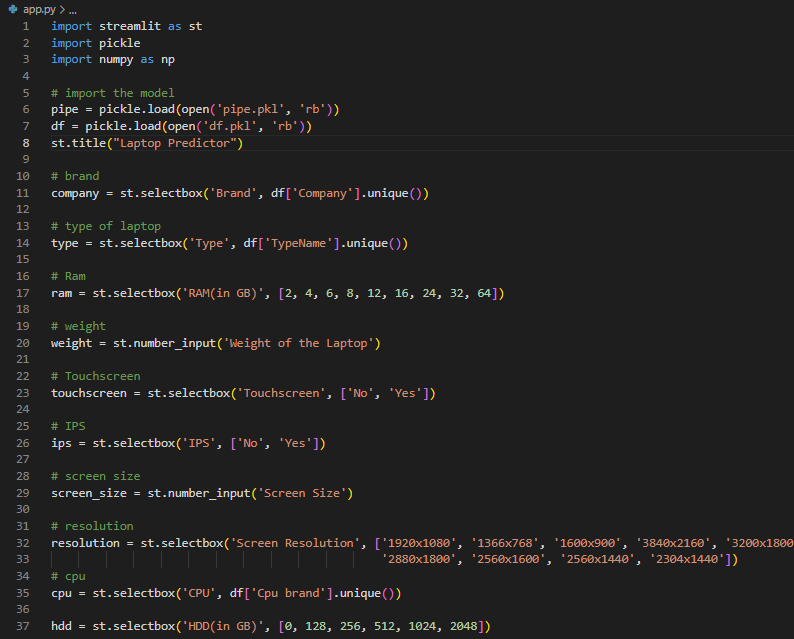The width and height of the screenshot is (794, 639).
Task: Open the breadcrumb ellipsis after app.py
Action: (73, 10)
